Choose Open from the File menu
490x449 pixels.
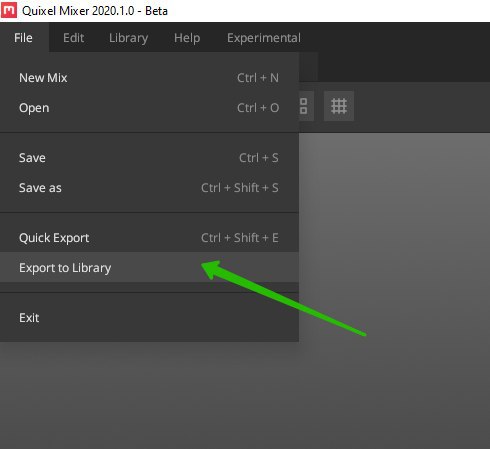pos(149,108)
